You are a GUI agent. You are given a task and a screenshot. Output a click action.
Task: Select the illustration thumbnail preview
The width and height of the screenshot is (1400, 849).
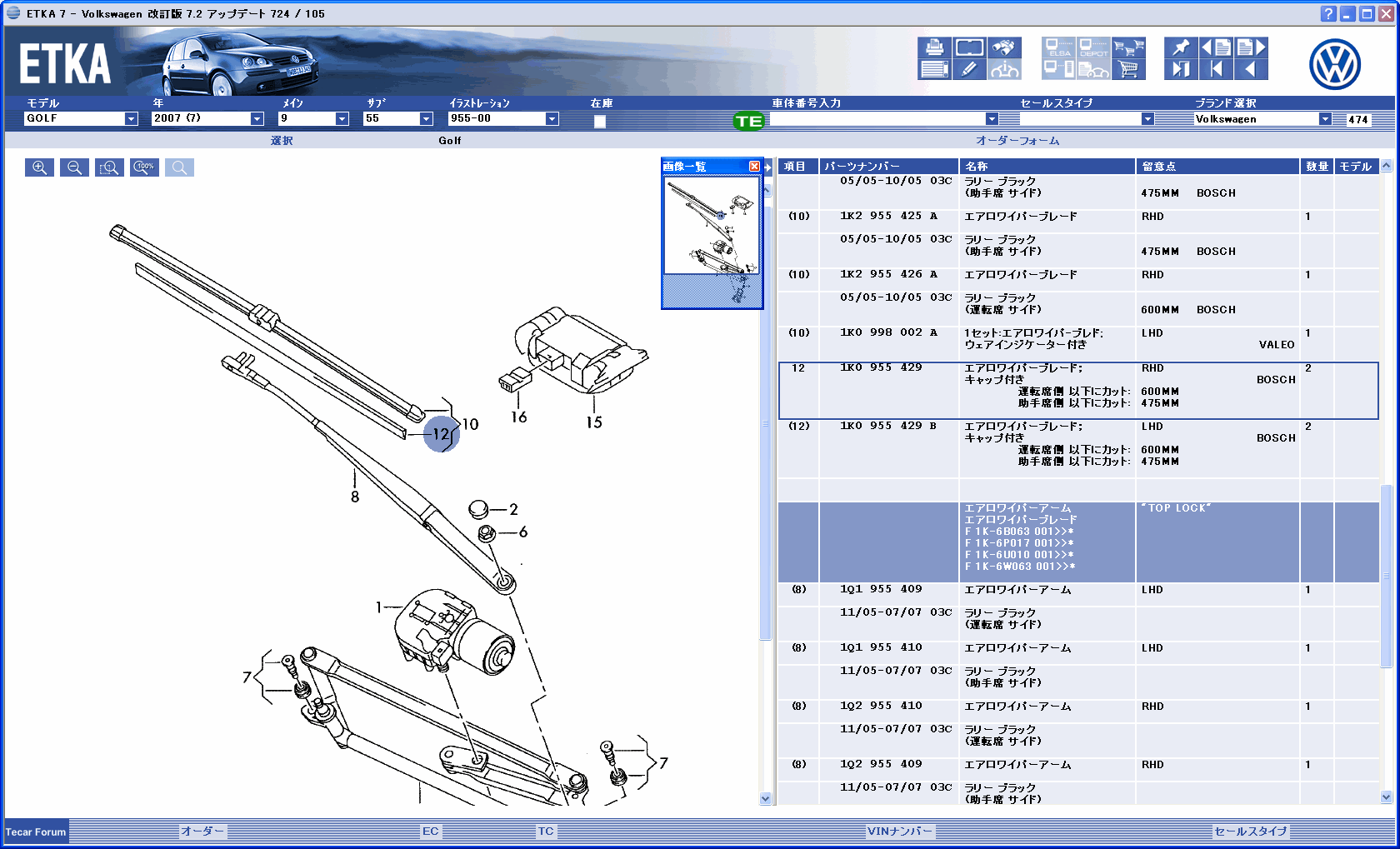tap(712, 225)
